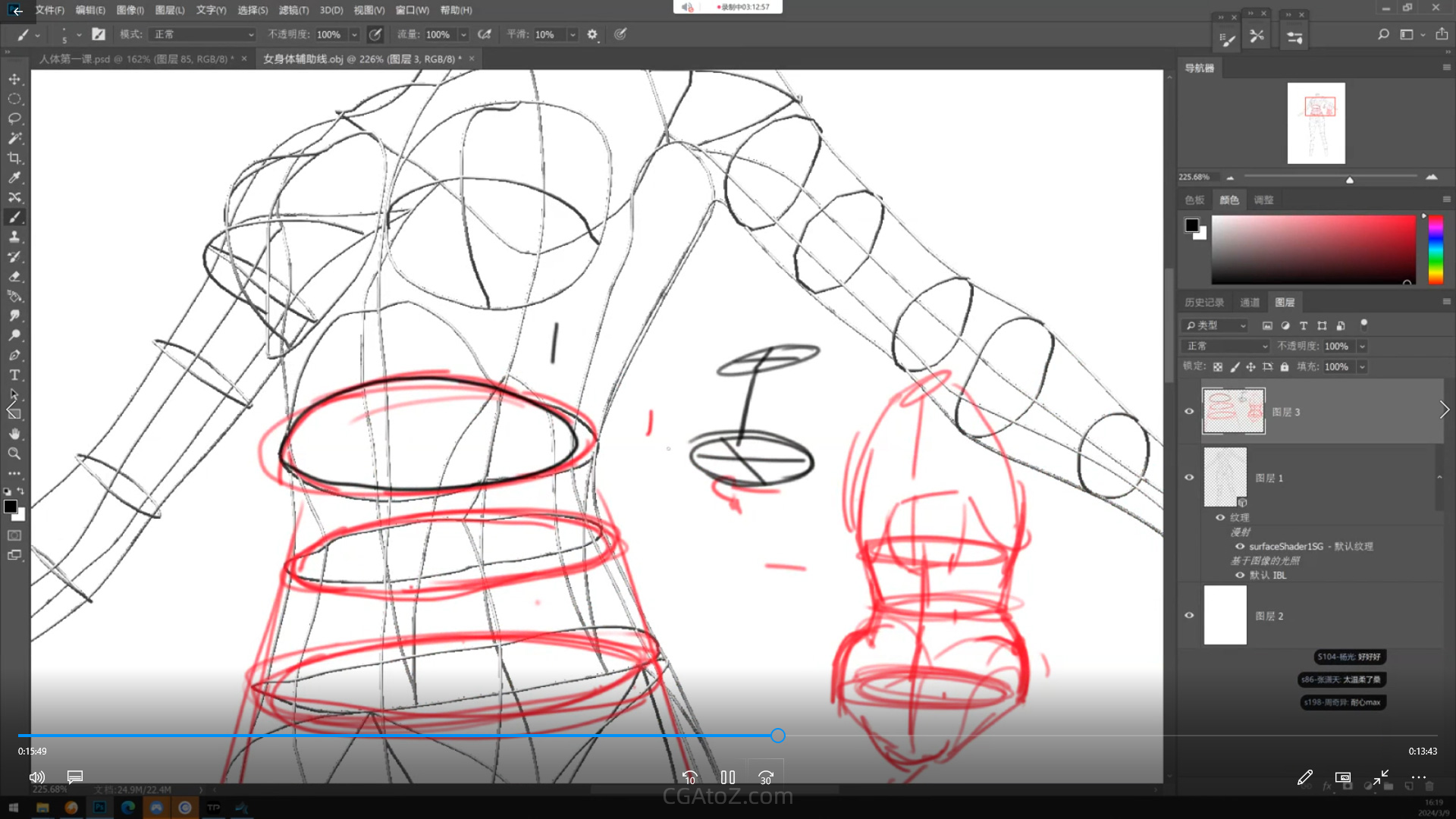Select the Move tool
1456x819 pixels.
click(14, 80)
